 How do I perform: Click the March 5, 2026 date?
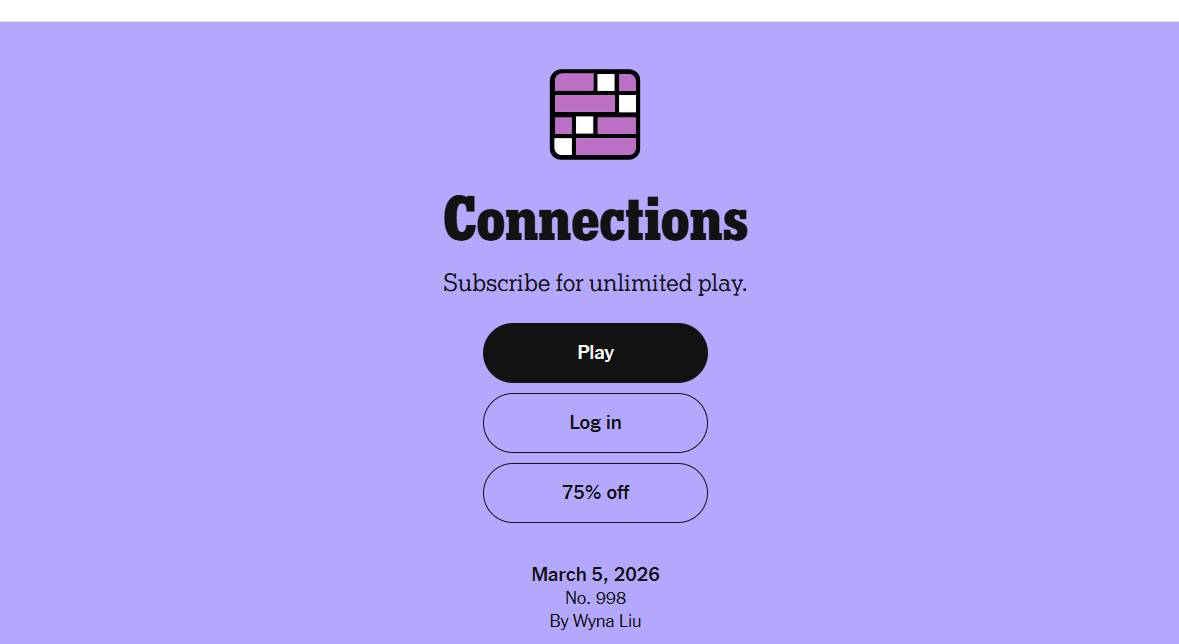(595, 574)
